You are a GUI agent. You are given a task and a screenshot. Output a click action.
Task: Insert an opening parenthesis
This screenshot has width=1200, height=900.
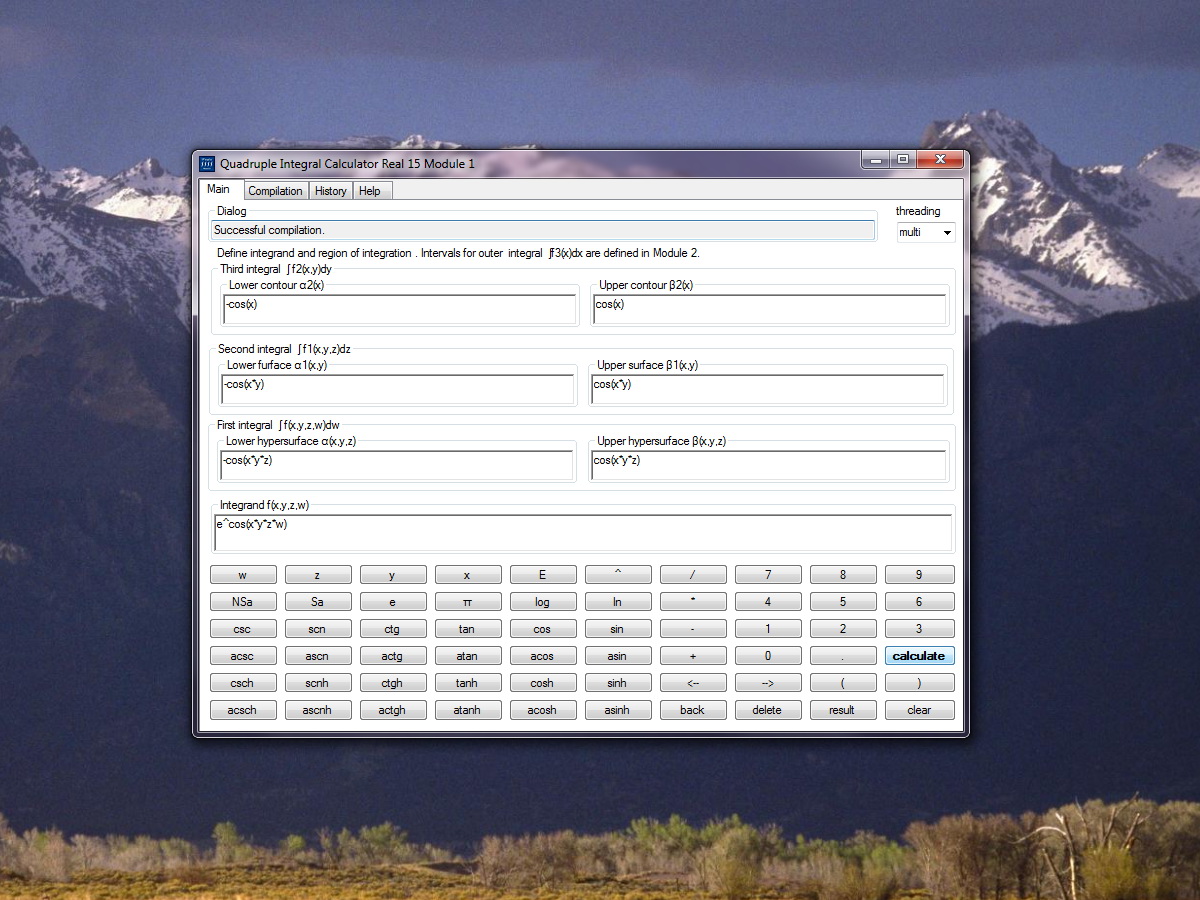click(x=843, y=683)
